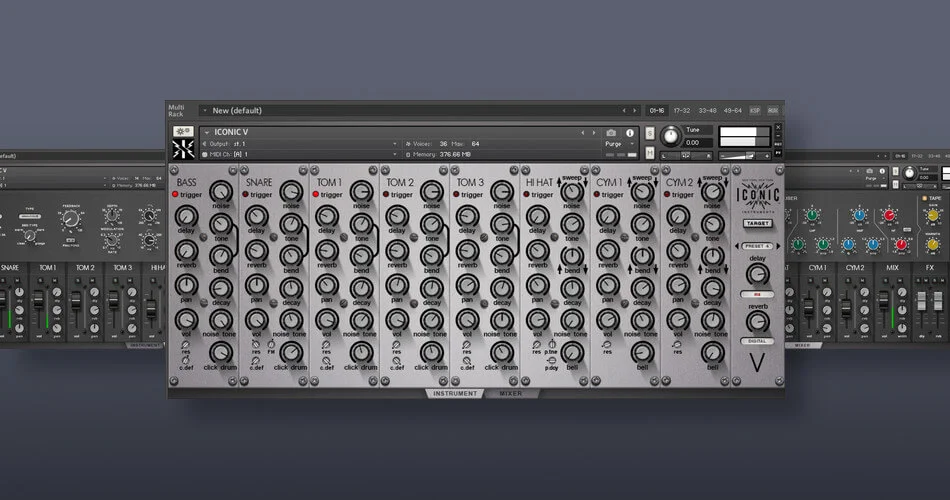Toggle the HI HAT trigger LED
The height and width of the screenshot is (500, 950).
click(x=526, y=195)
